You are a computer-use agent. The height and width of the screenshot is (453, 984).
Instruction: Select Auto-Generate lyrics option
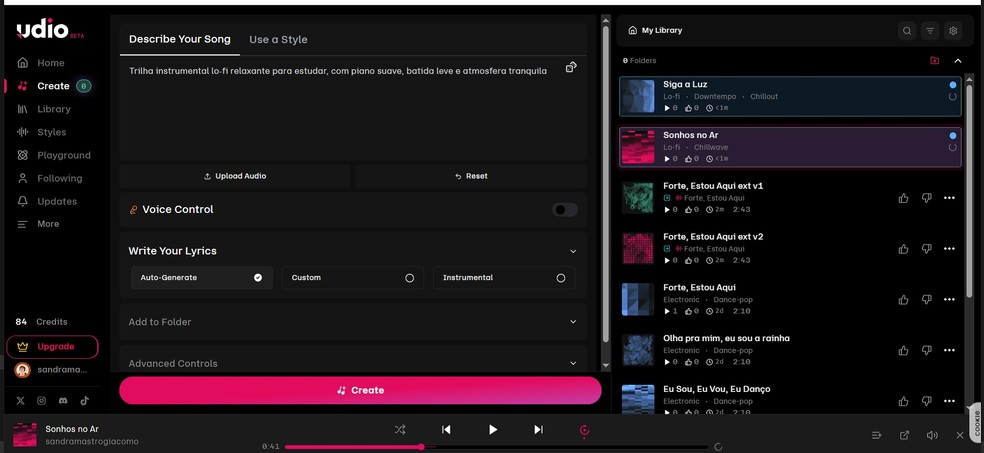pos(202,278)
